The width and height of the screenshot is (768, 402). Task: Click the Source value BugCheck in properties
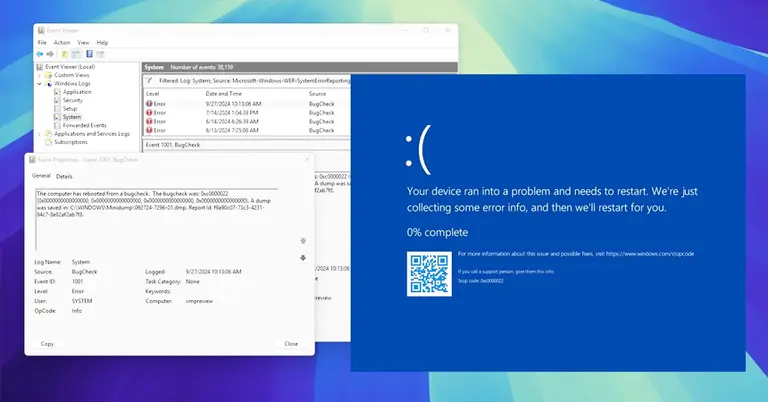[x=85, y=272]
